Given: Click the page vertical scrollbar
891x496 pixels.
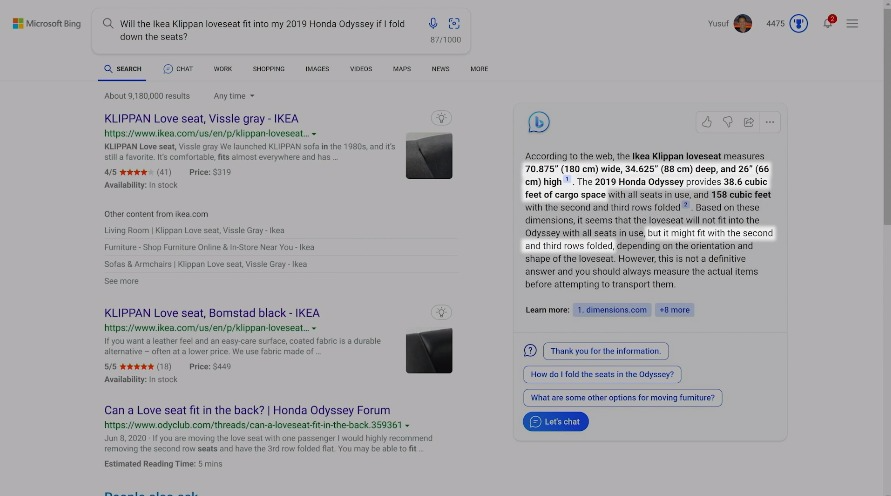Looking at the screenshot, I should coord(887,114).
